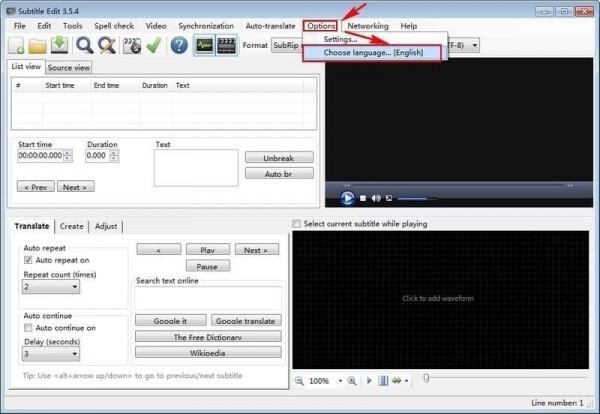Check Select current subtitle while playing
The width and height of the screenshot is (600, 414).
pyautogui.click(x=297, y=224)
